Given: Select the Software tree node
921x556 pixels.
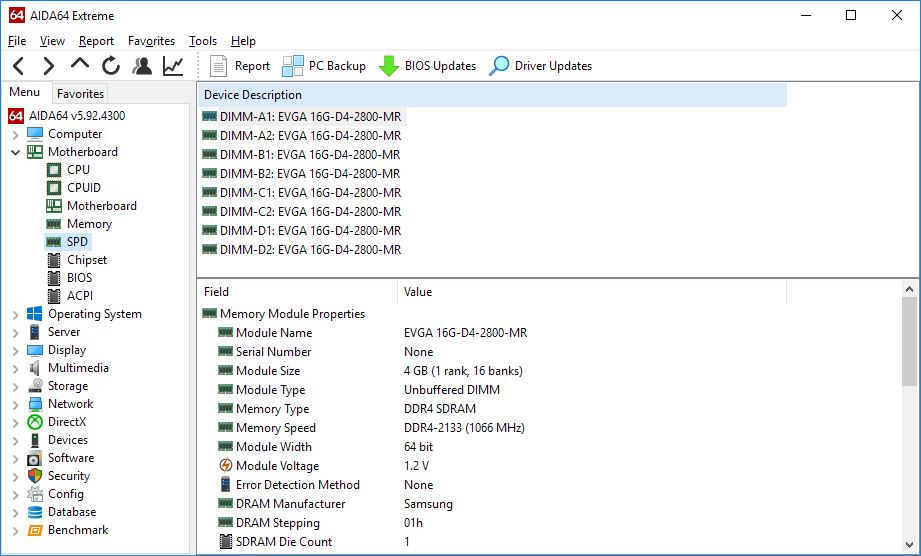Looking at the screenshot, I should 70,458.
